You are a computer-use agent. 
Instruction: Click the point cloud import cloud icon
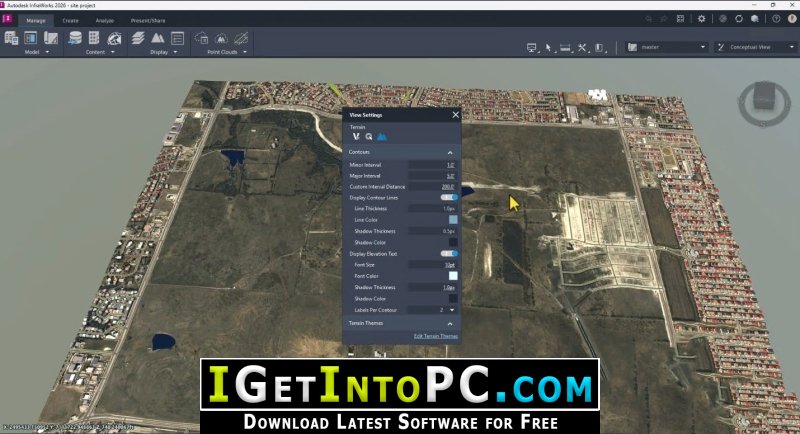pyautogui.click(x=202, y=38)
